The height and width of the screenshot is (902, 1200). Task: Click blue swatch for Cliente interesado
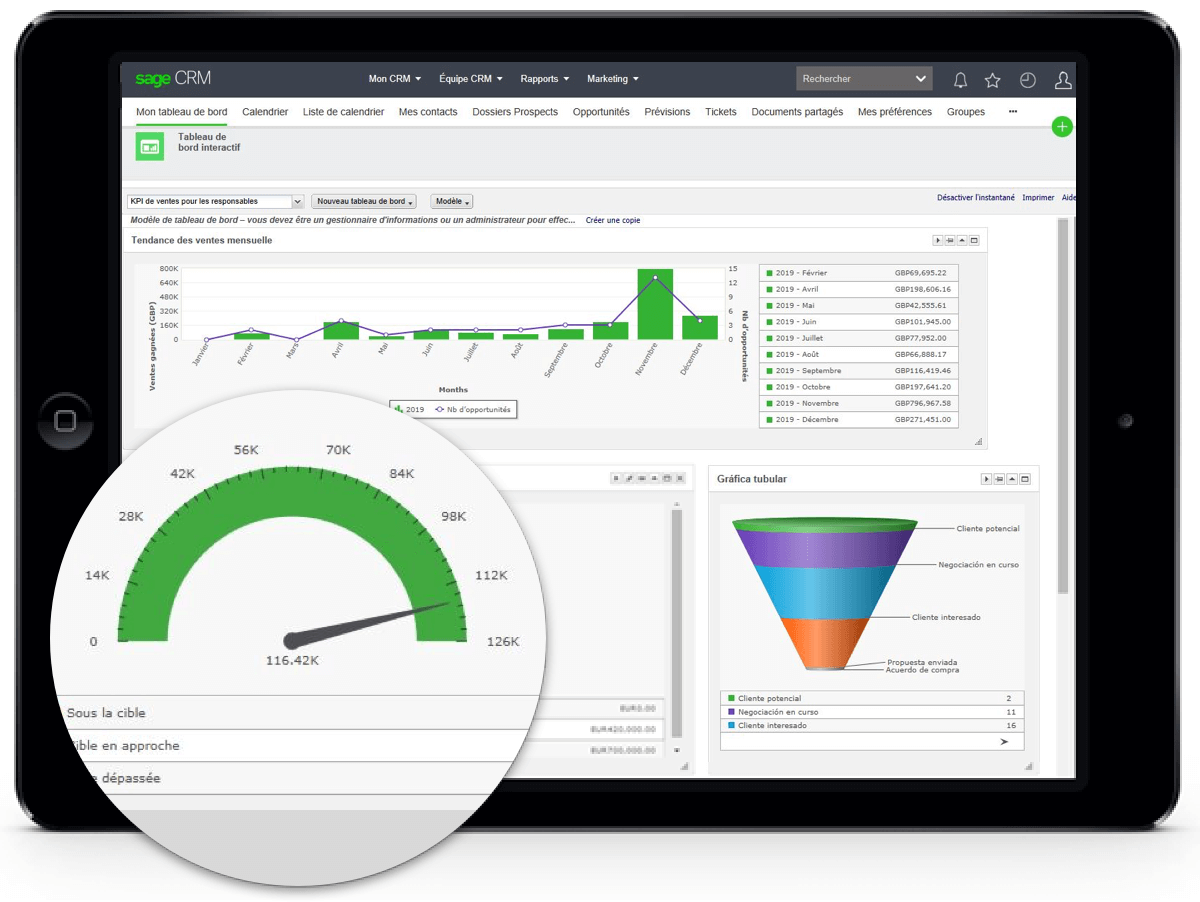[x=731, y=725]
